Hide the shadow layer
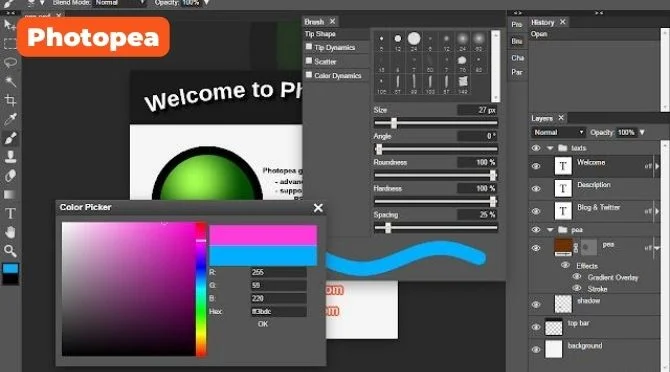Viewport: 670px width, 372px height. coord(536,305)
